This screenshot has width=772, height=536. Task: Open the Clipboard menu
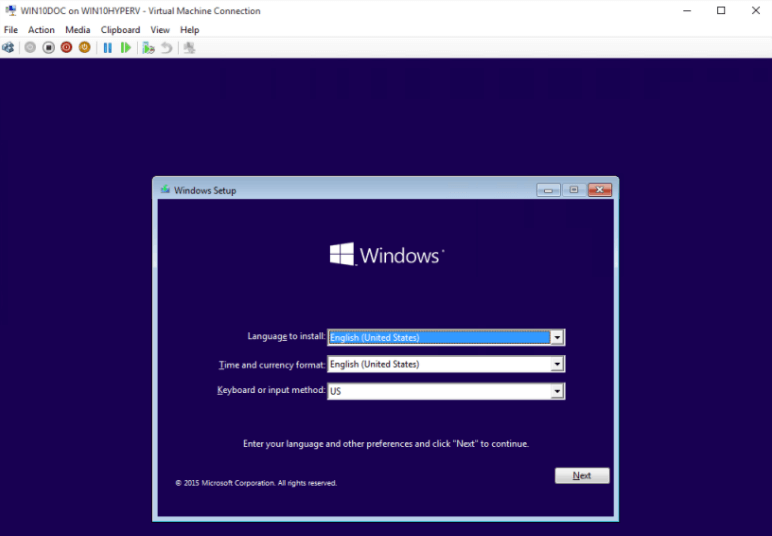point(120,30)
